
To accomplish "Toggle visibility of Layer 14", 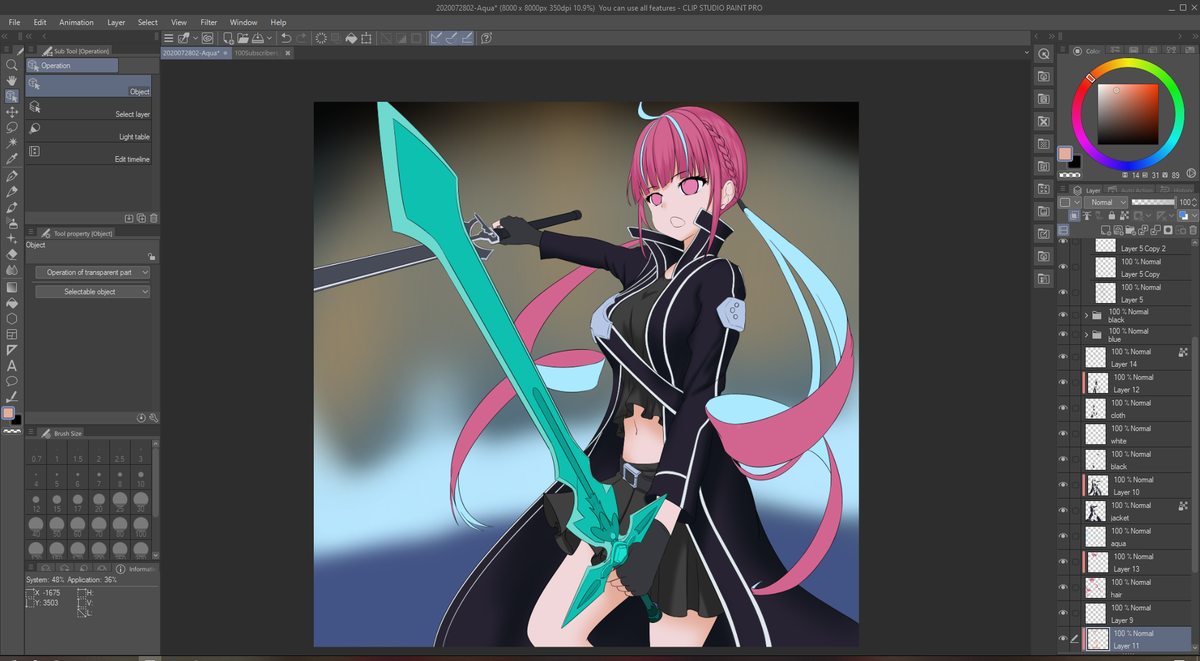I will pos(1062,358).
